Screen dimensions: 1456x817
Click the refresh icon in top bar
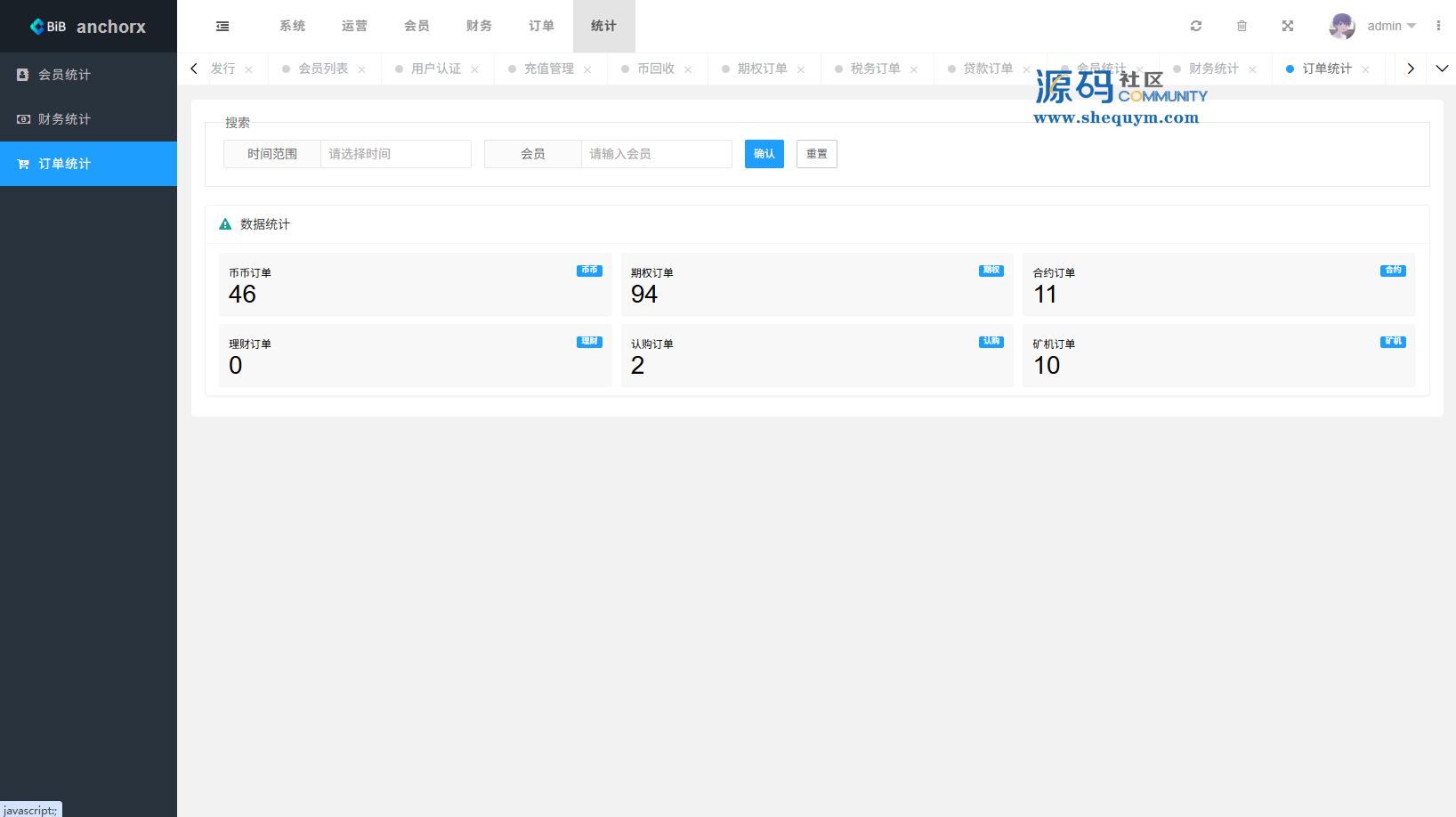pos(1196,27)
